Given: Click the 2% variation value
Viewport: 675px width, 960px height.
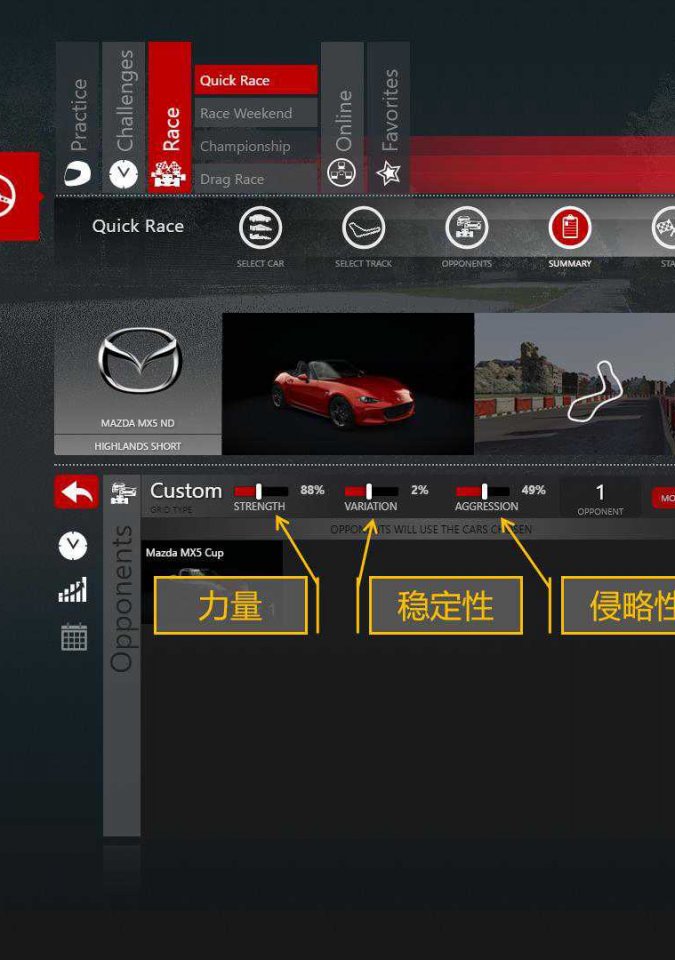Looking at the screenshot, I should (420, 490).
